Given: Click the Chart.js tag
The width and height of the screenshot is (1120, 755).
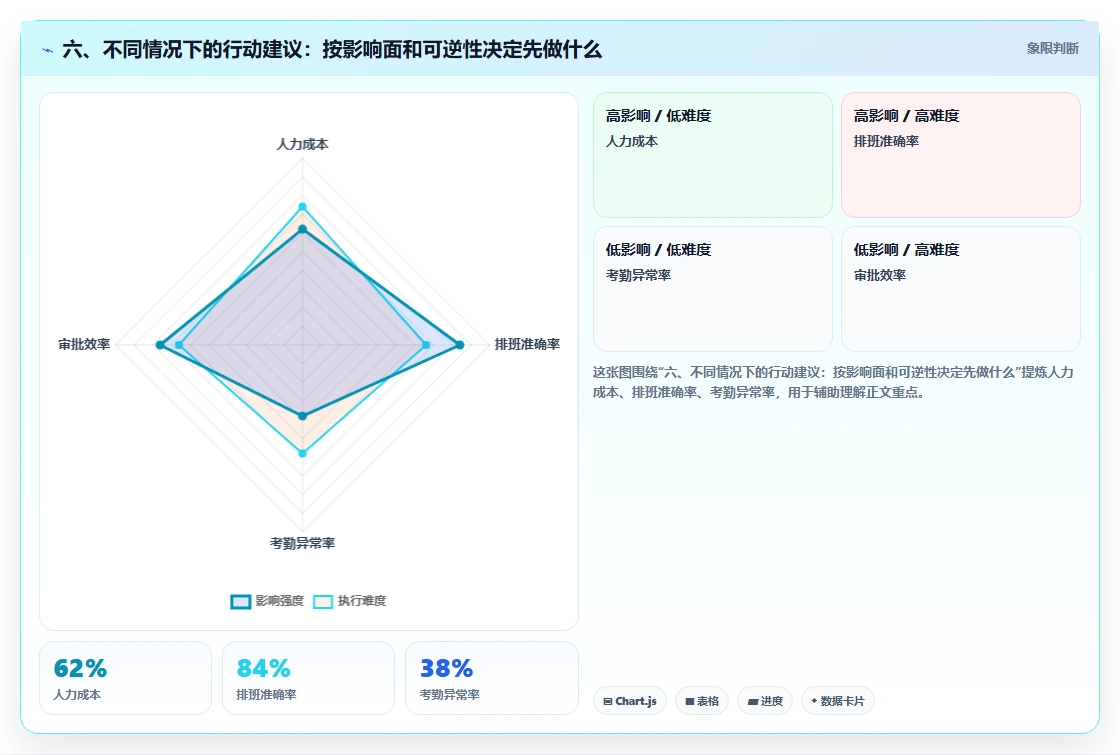Looking at the screenshot, I should tap(629, 701).
